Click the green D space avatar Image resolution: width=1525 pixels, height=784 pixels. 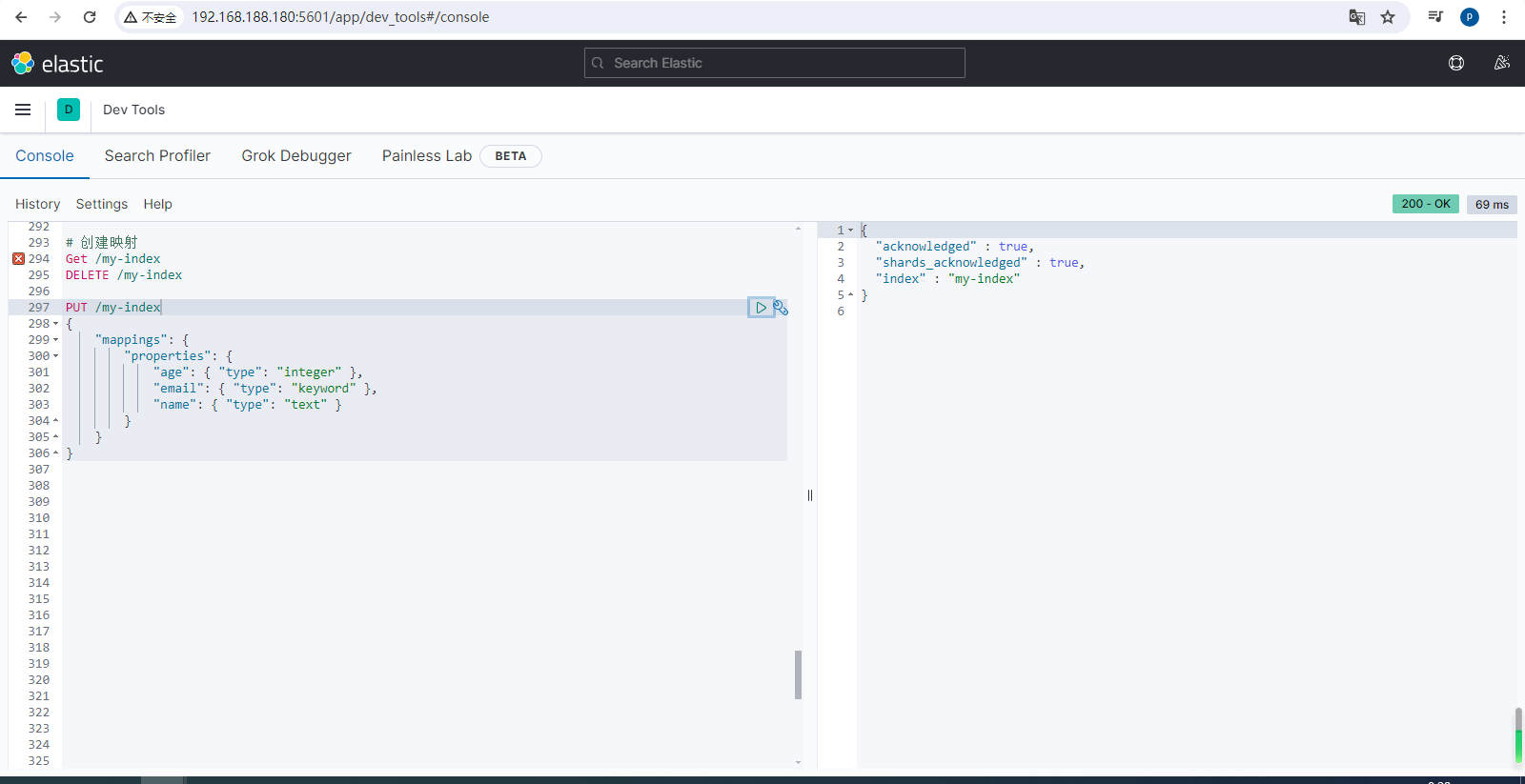69,110
